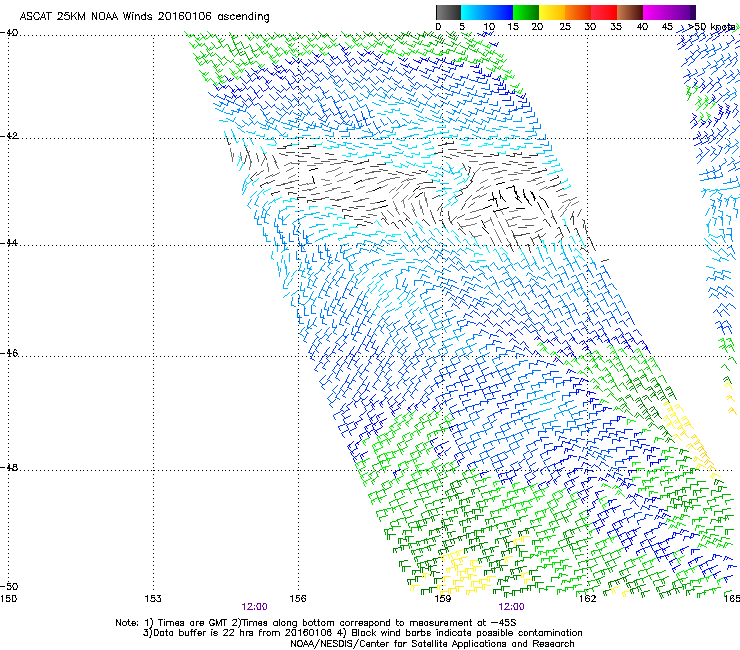The width and height of the screenshot is (740, 650).
Task: Click the gray 0-5 knots legend swatch
Action: click(x=448, y=12)
